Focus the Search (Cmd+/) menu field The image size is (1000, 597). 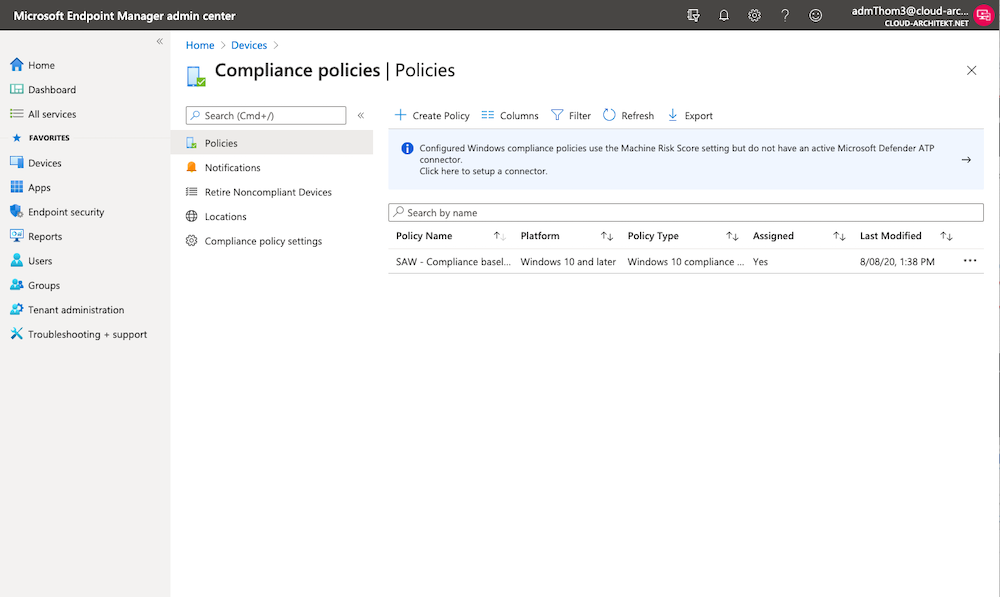pyautogui.click(x=266, y=115)
